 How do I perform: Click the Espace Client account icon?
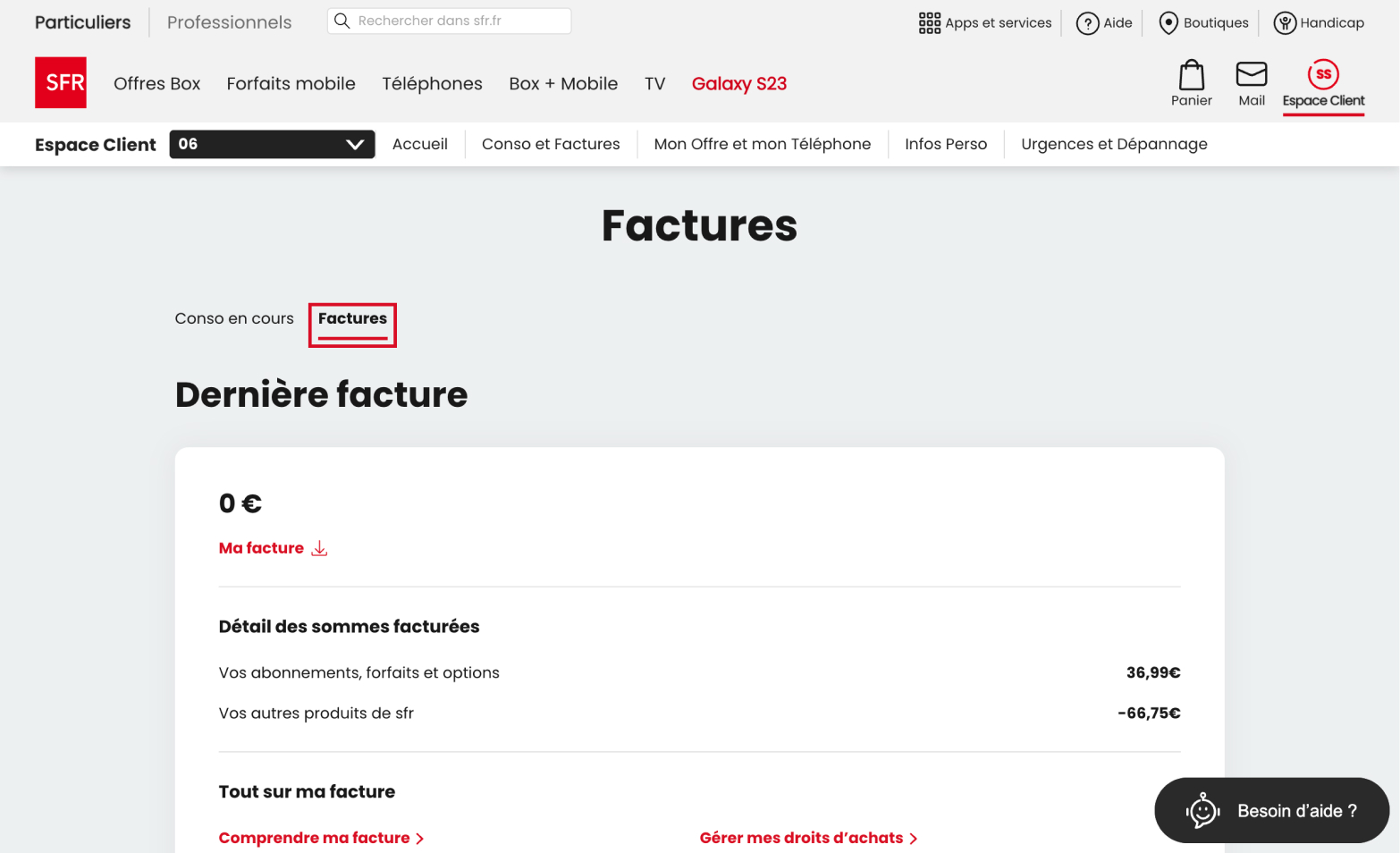(x=1323, y=76)
